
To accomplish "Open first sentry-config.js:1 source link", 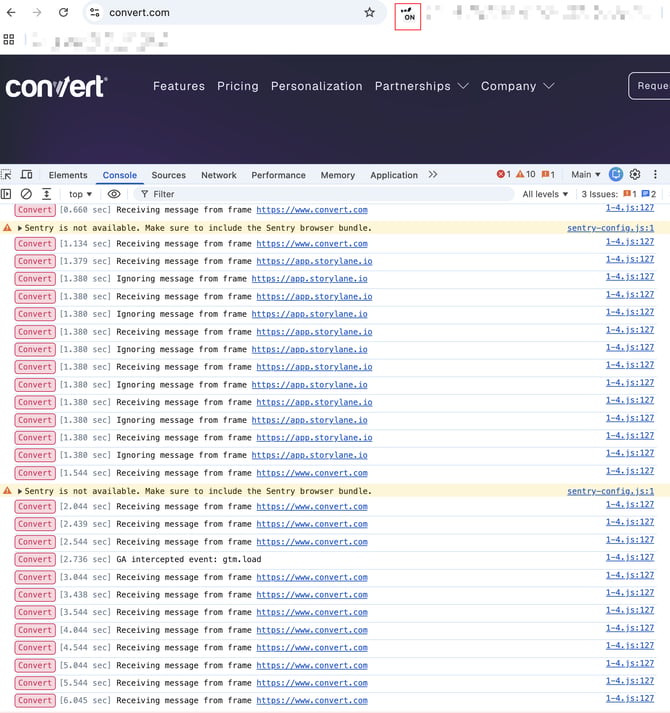I will click(610, 228).
